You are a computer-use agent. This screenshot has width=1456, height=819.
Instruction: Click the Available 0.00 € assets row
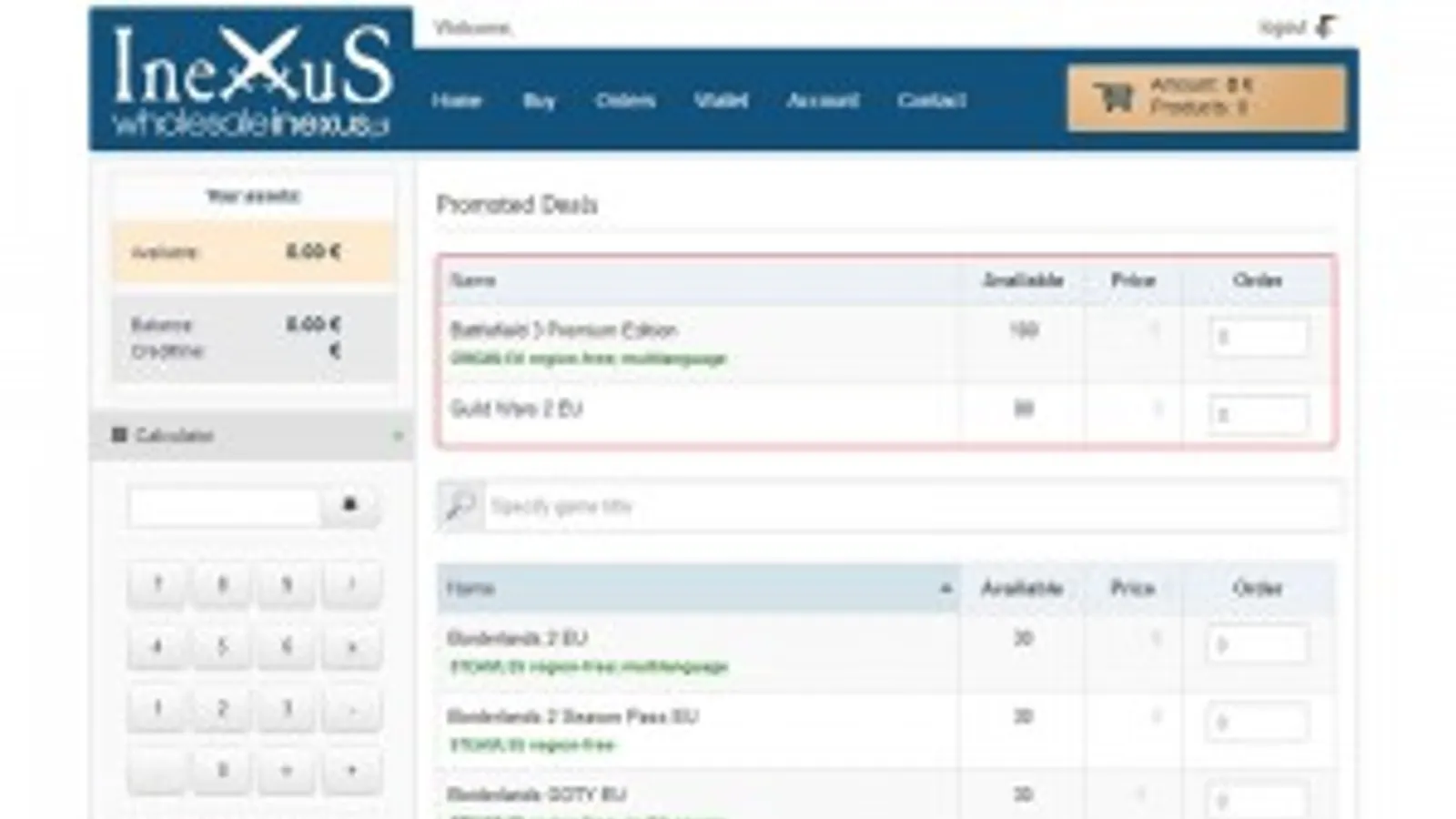pos(254,252)
